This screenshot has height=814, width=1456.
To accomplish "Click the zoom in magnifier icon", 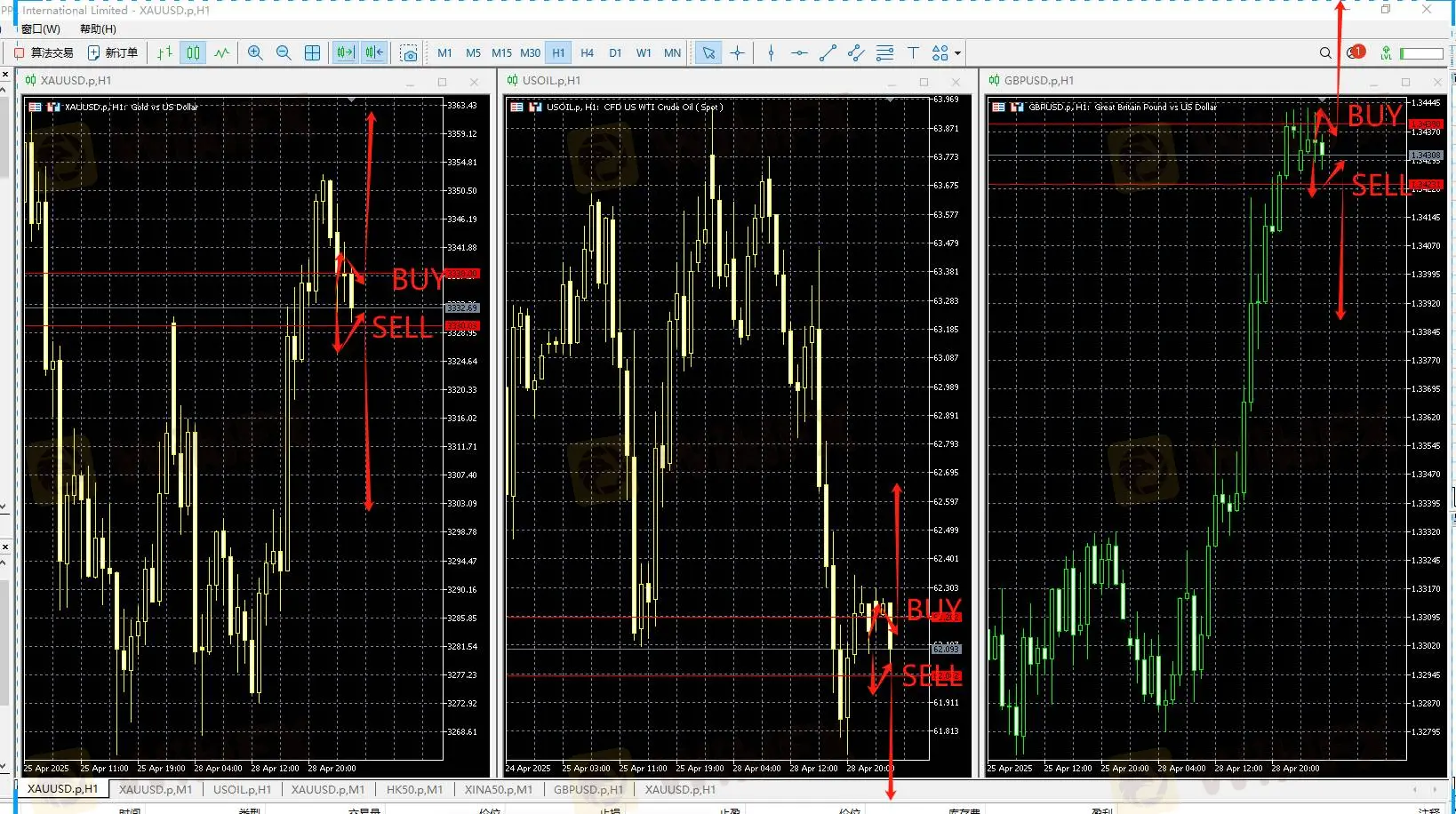I will coord(255,53).
